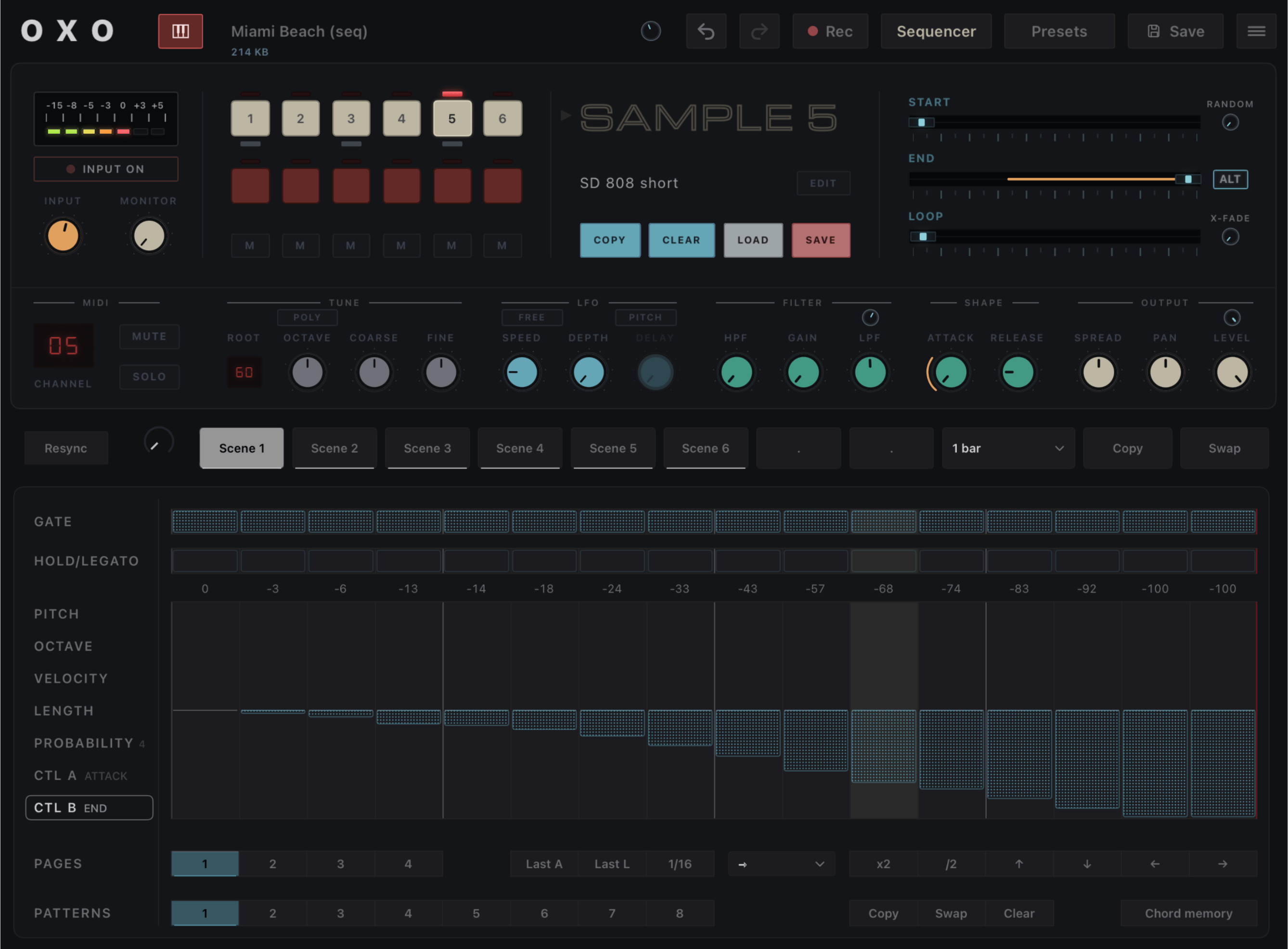
Task: Toggle the MIDI MUTE button
Action: [149, 336]
